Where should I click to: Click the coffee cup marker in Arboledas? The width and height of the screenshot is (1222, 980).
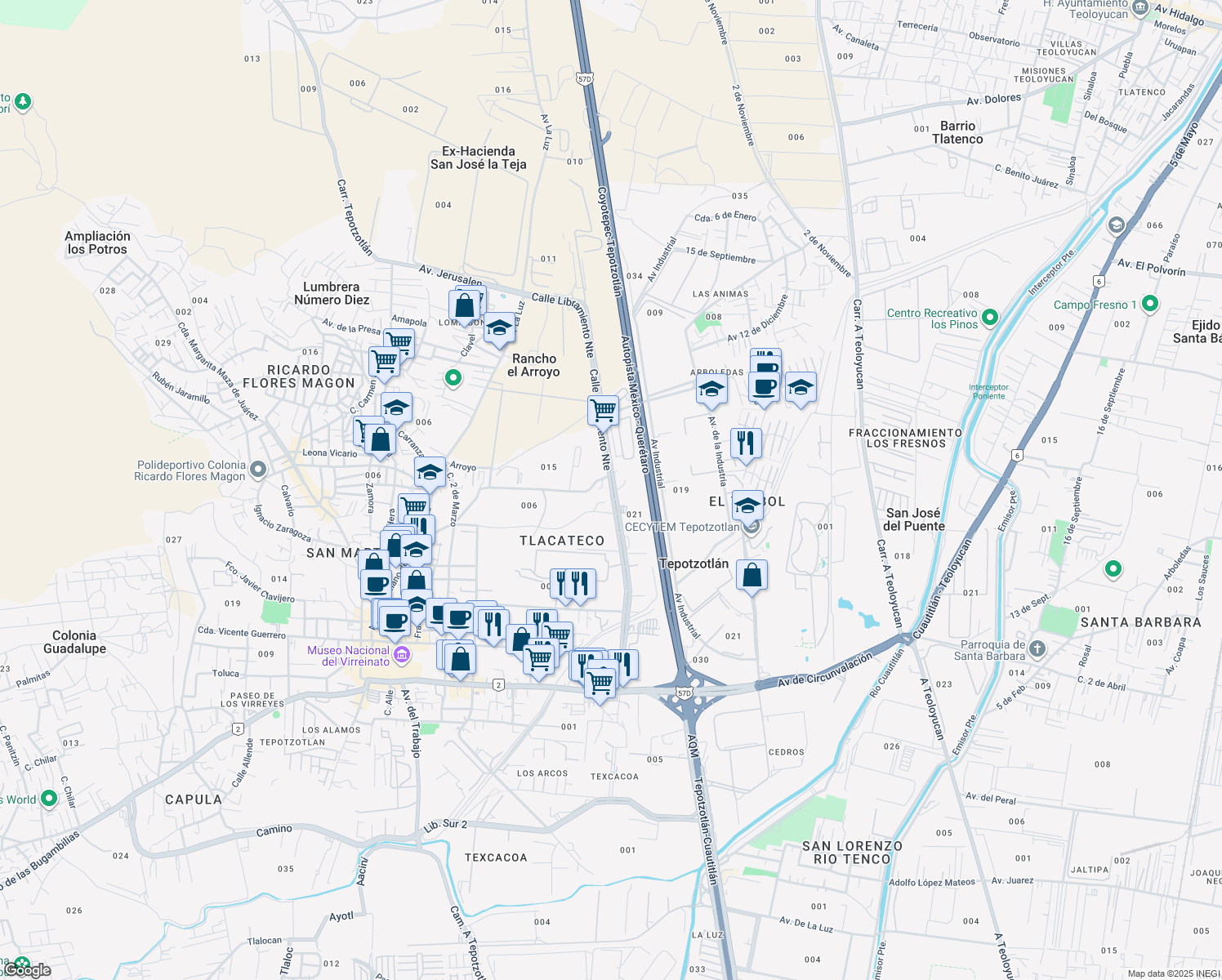tap(764, 388)
